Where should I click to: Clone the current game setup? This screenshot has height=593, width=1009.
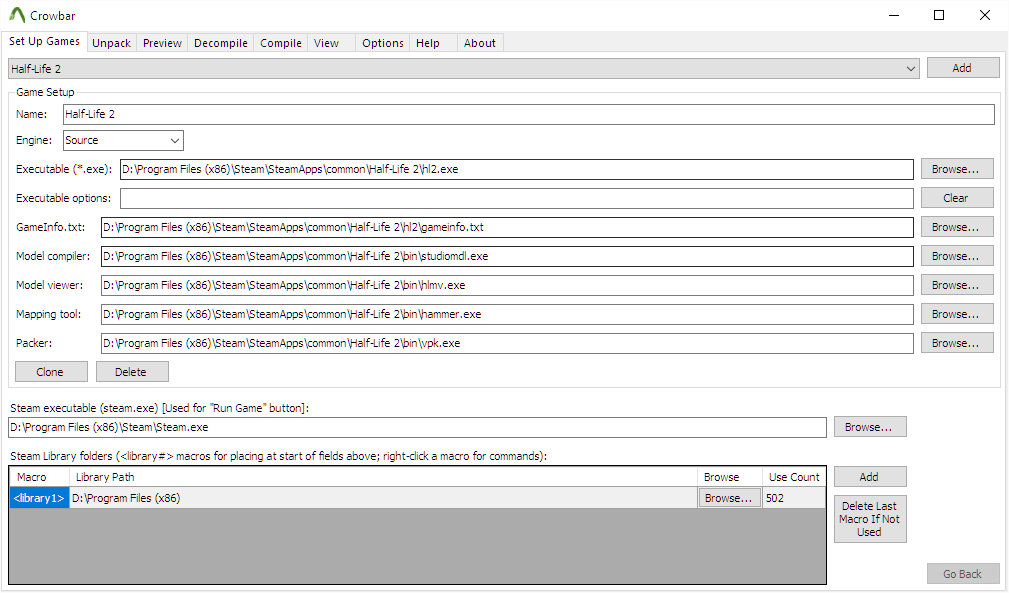tap(51, 372)
